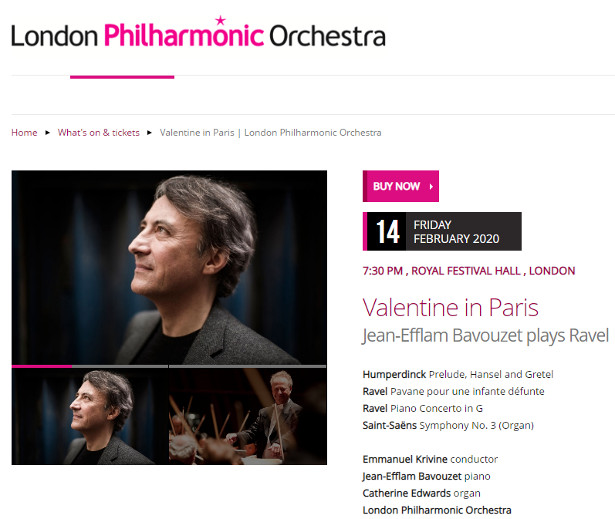Click Jean-Efflam Bavouzet piano performer name
615x519 pixels.
[412, 476]
